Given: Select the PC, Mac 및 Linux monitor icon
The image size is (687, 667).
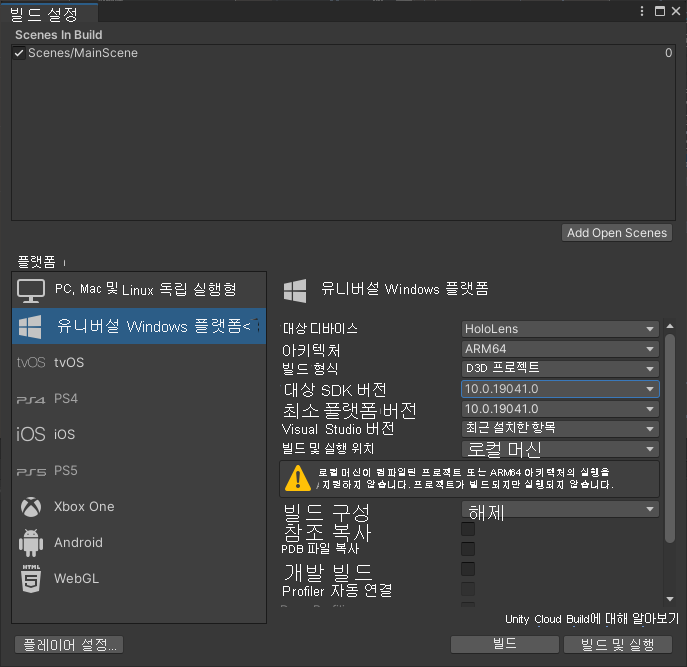Looking at the screenshot, I should (31, 291).
